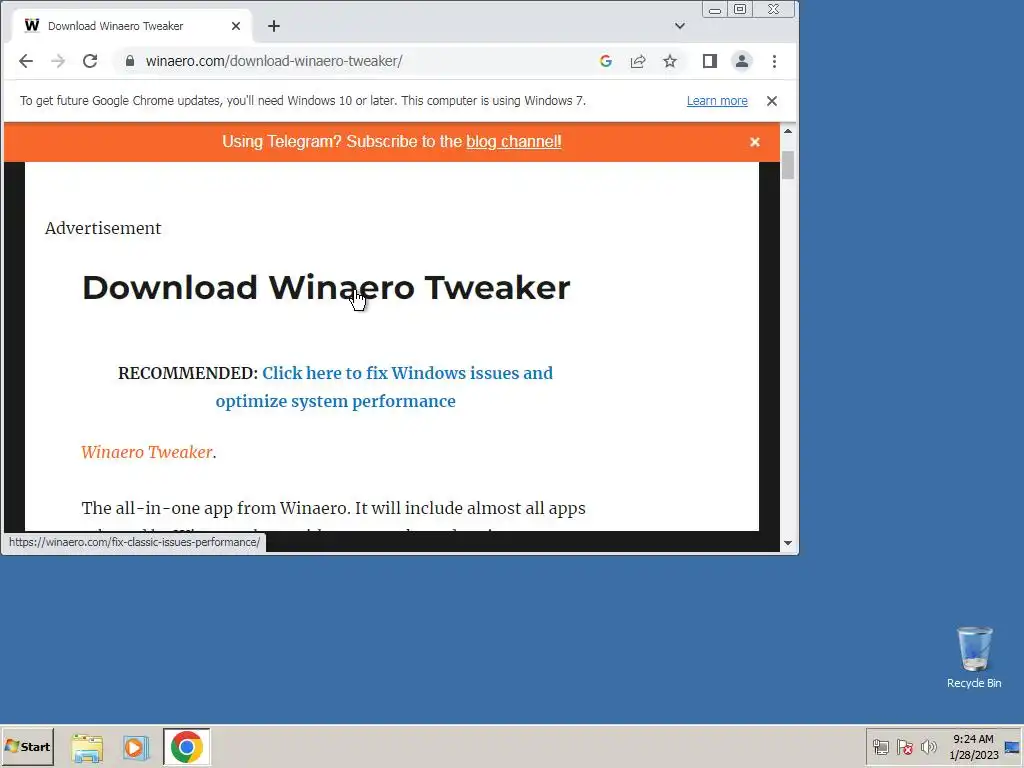Reload the Winaero page
Screen dimensions: 1024x768
click(x=90, y=61)
